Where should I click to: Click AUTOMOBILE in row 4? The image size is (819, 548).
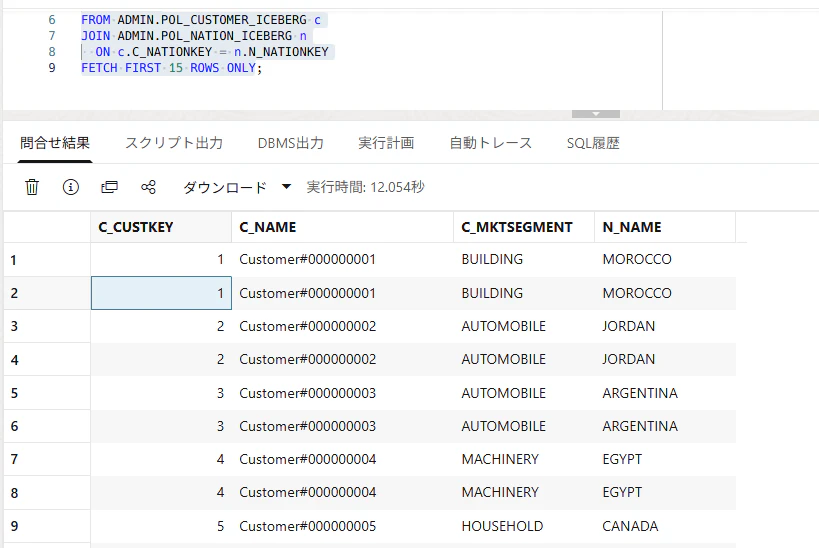(x=504, y=359)
